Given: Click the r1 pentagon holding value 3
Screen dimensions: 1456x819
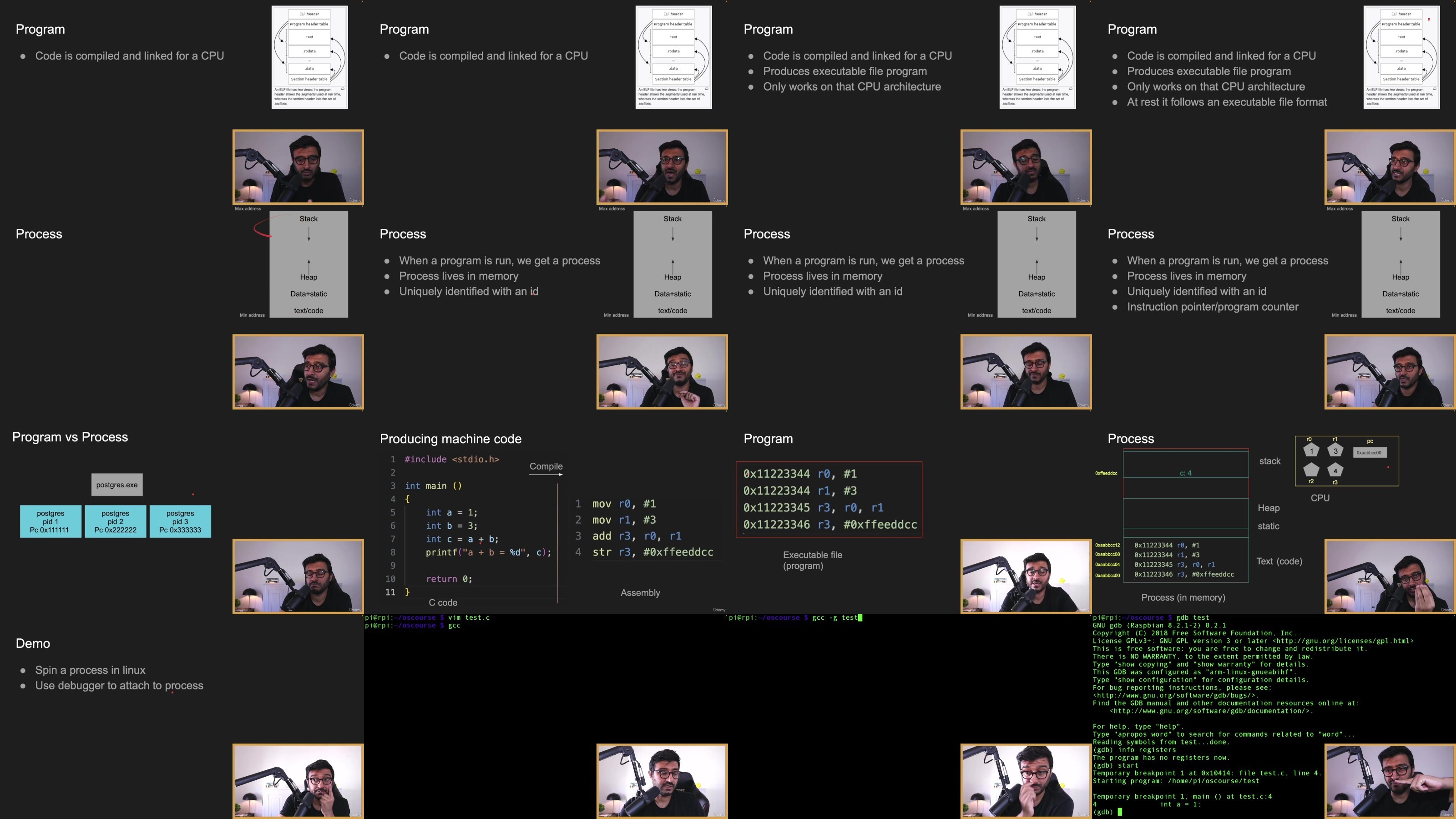Looking at the screenshot, I should [x=1335, y=450].
